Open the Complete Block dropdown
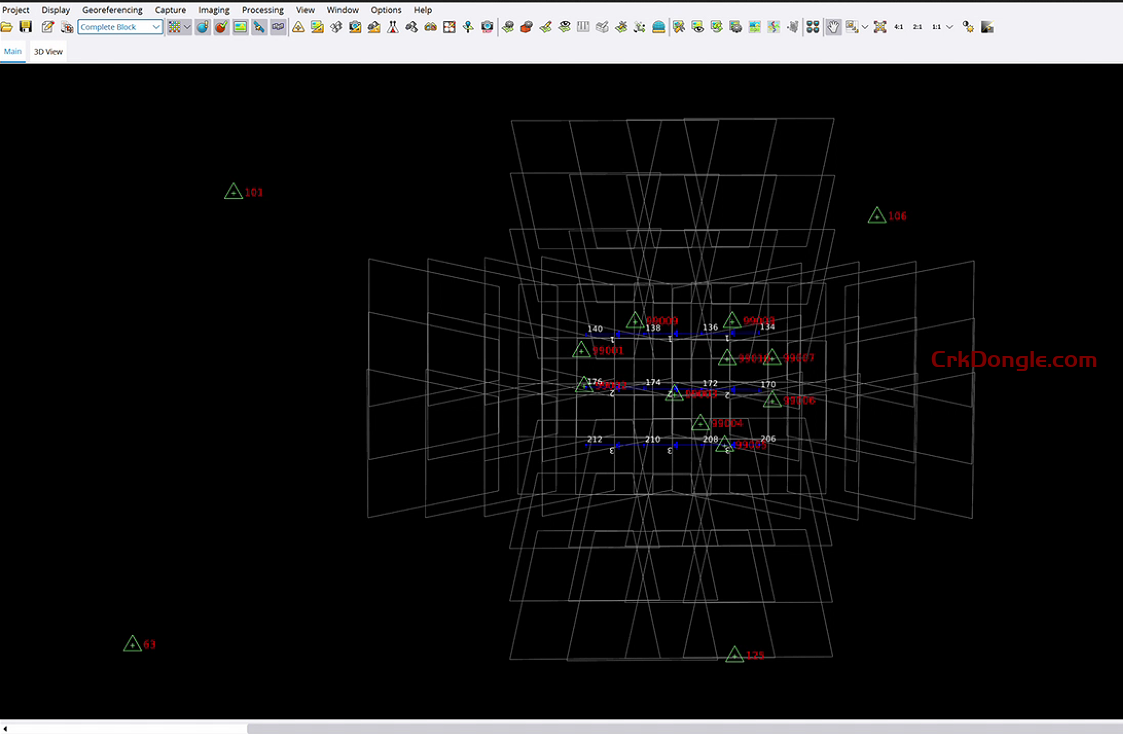Screen dimensions: 1123x734 pyautogui.click(x=120, y=27)
